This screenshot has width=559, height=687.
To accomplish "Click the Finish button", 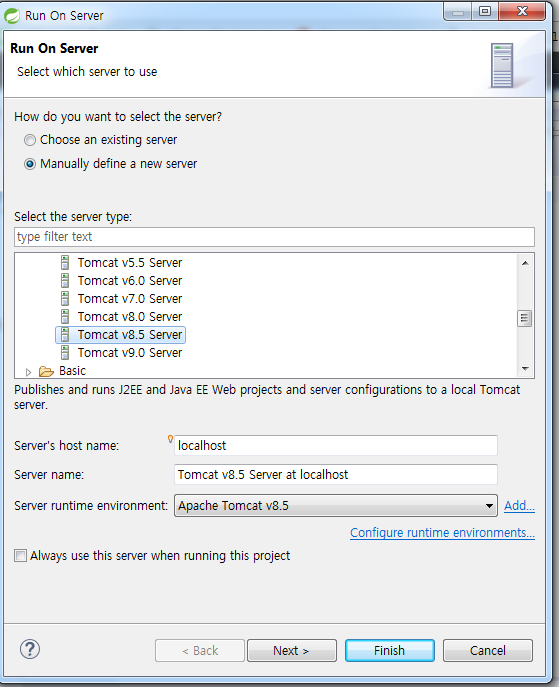I will click(x=389, y=651).
